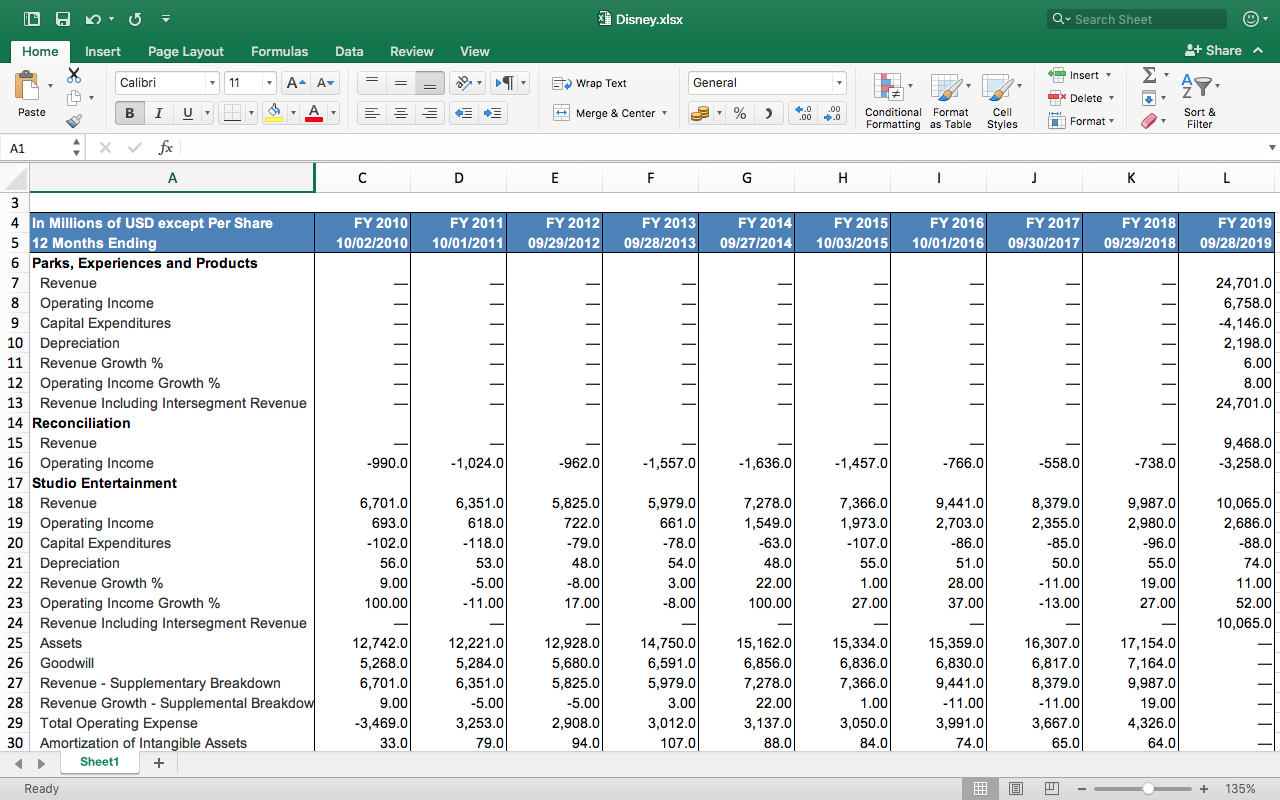Open the Page Layout ribbon tab
The image size is (1280, 800).
point(186,51)
